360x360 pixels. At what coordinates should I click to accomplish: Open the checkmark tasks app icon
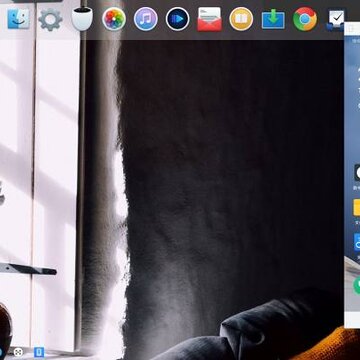click(x=336, y=19)
